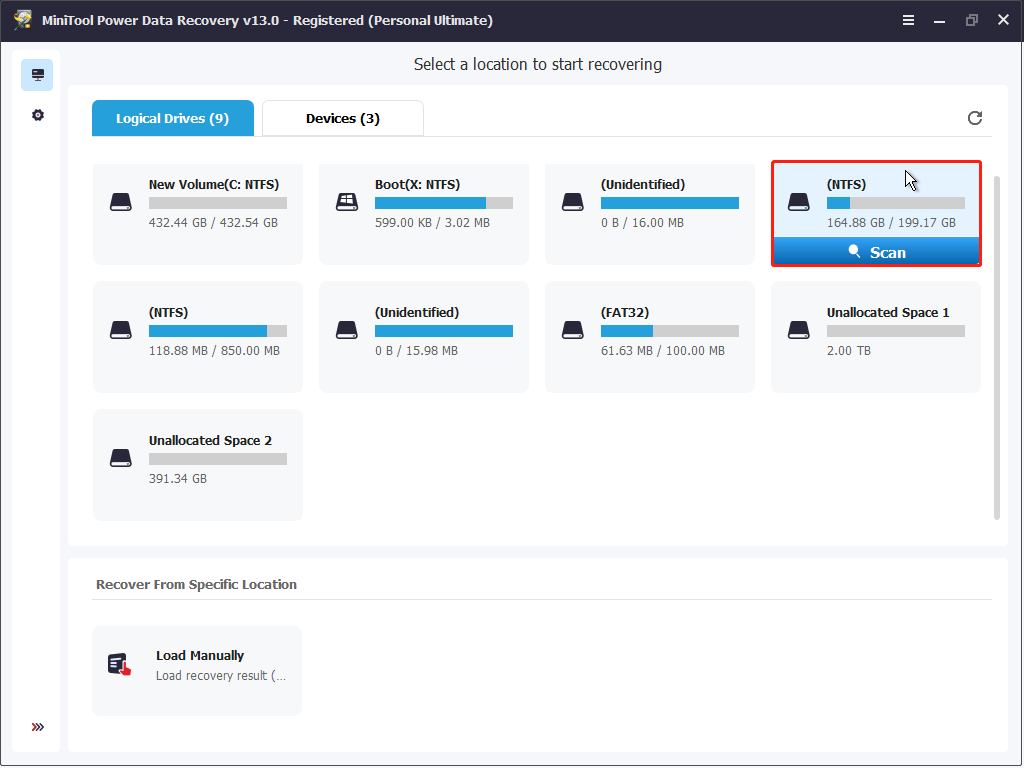
Task: Select text "0 B / 15.98 MB"
Action: tap(416, 351)
